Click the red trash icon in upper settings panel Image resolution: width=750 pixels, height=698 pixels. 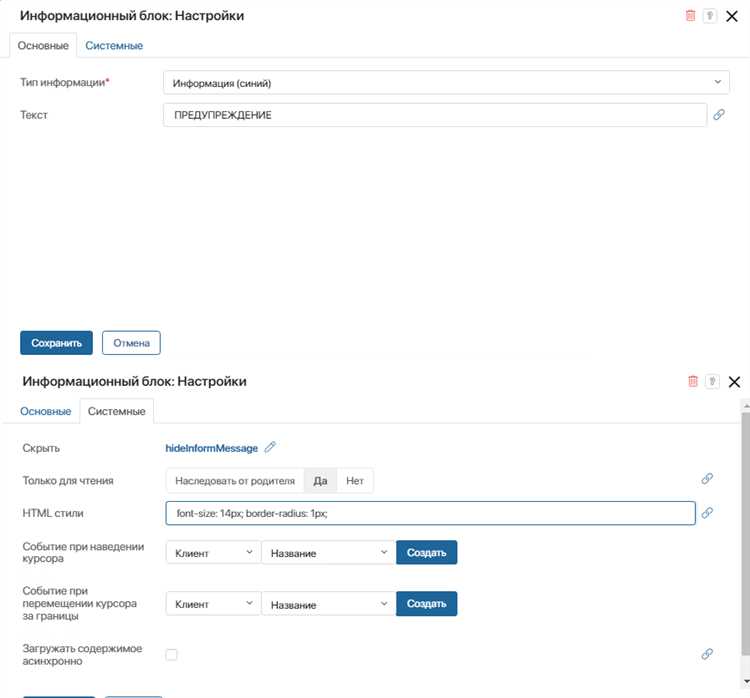(690, 16)
